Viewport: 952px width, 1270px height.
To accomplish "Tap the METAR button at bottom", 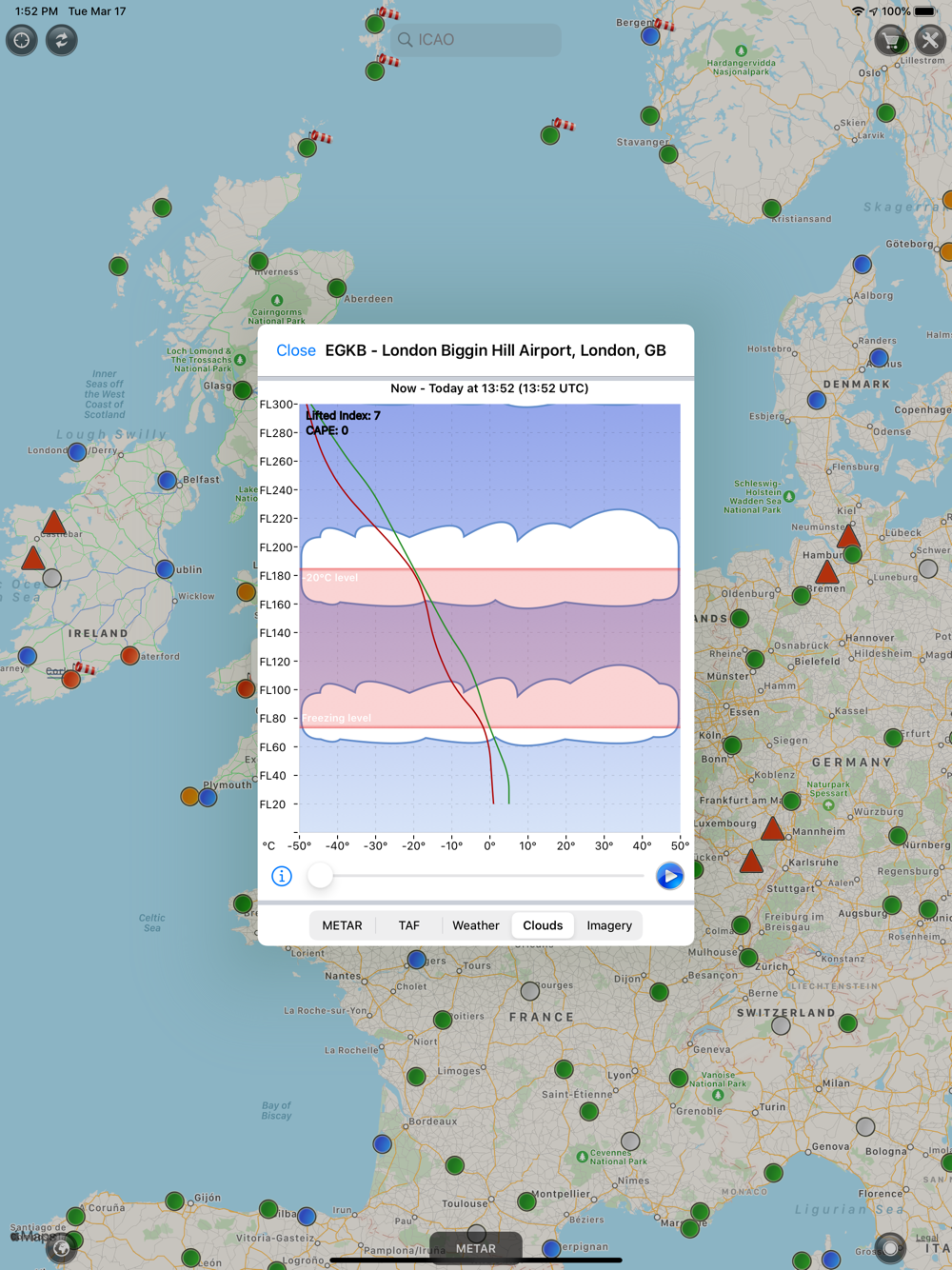I will (476, 1248).
